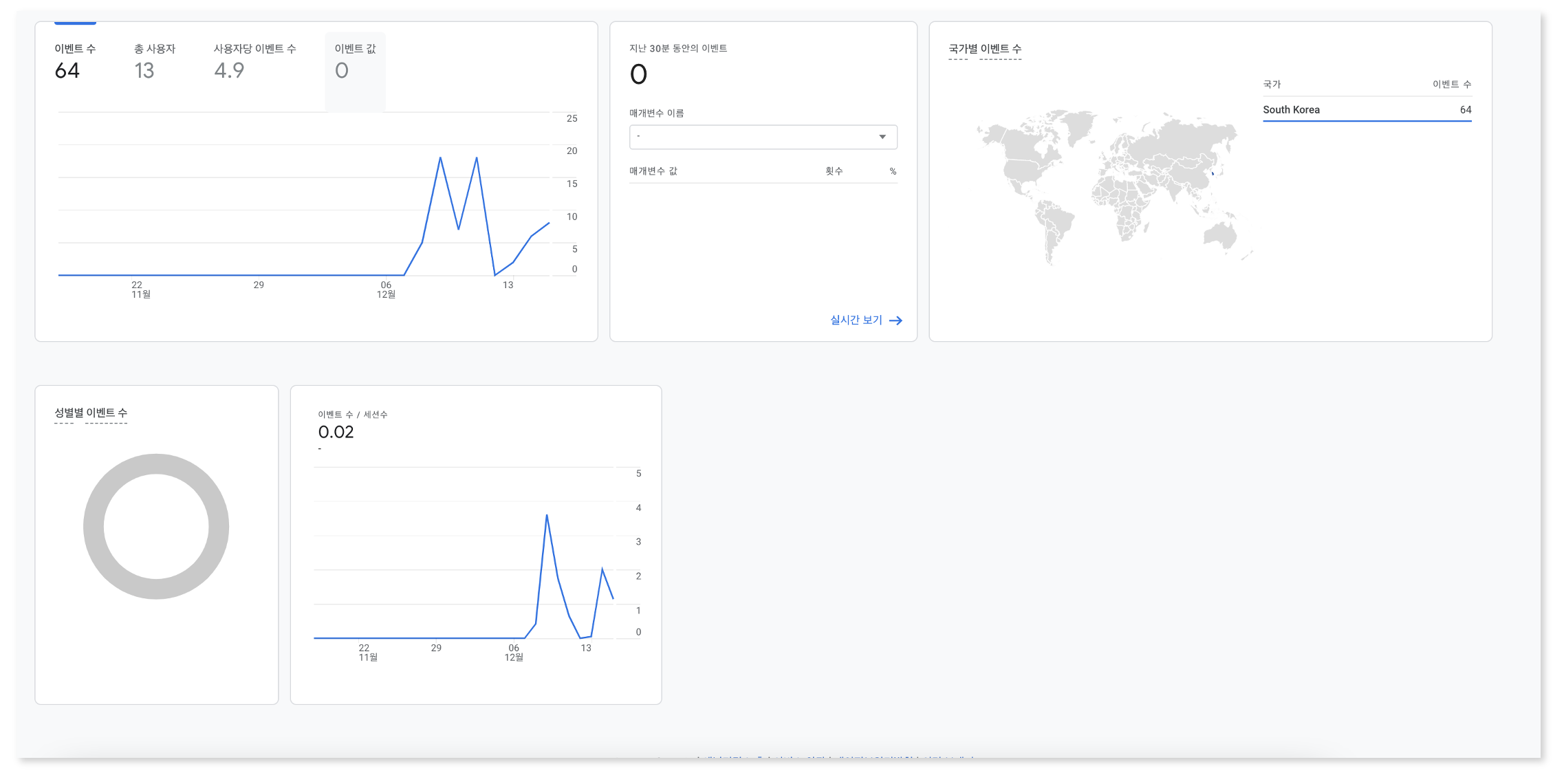This screenshot has width=1564, height=784.
Task: Click the blue bar under South Korea
Action: pyautogui.click(x=1367, y=121)
